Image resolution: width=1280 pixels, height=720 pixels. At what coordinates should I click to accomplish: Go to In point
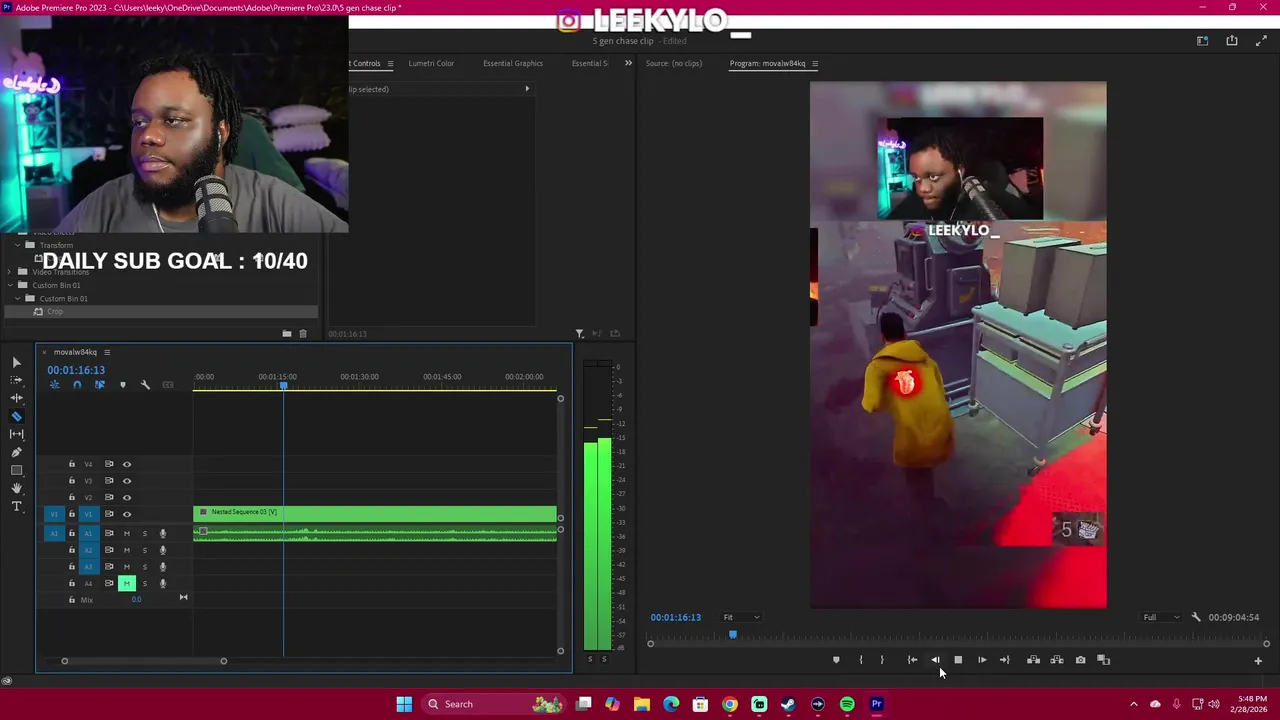pos(912,660)
